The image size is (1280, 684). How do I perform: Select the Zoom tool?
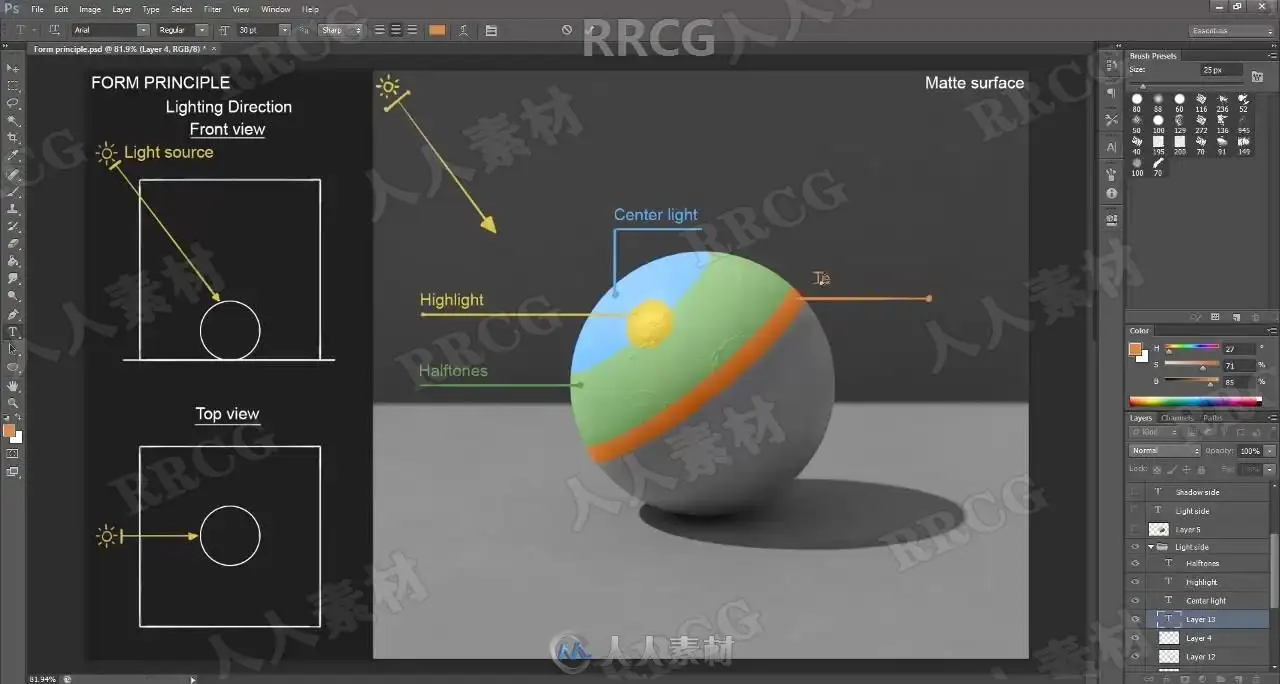coord(13,403)
